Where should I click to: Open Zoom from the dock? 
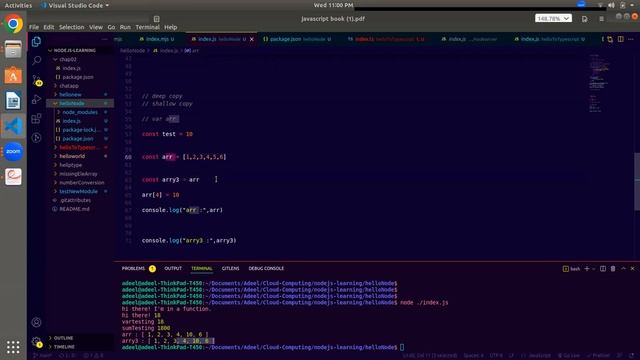(13, 151)
